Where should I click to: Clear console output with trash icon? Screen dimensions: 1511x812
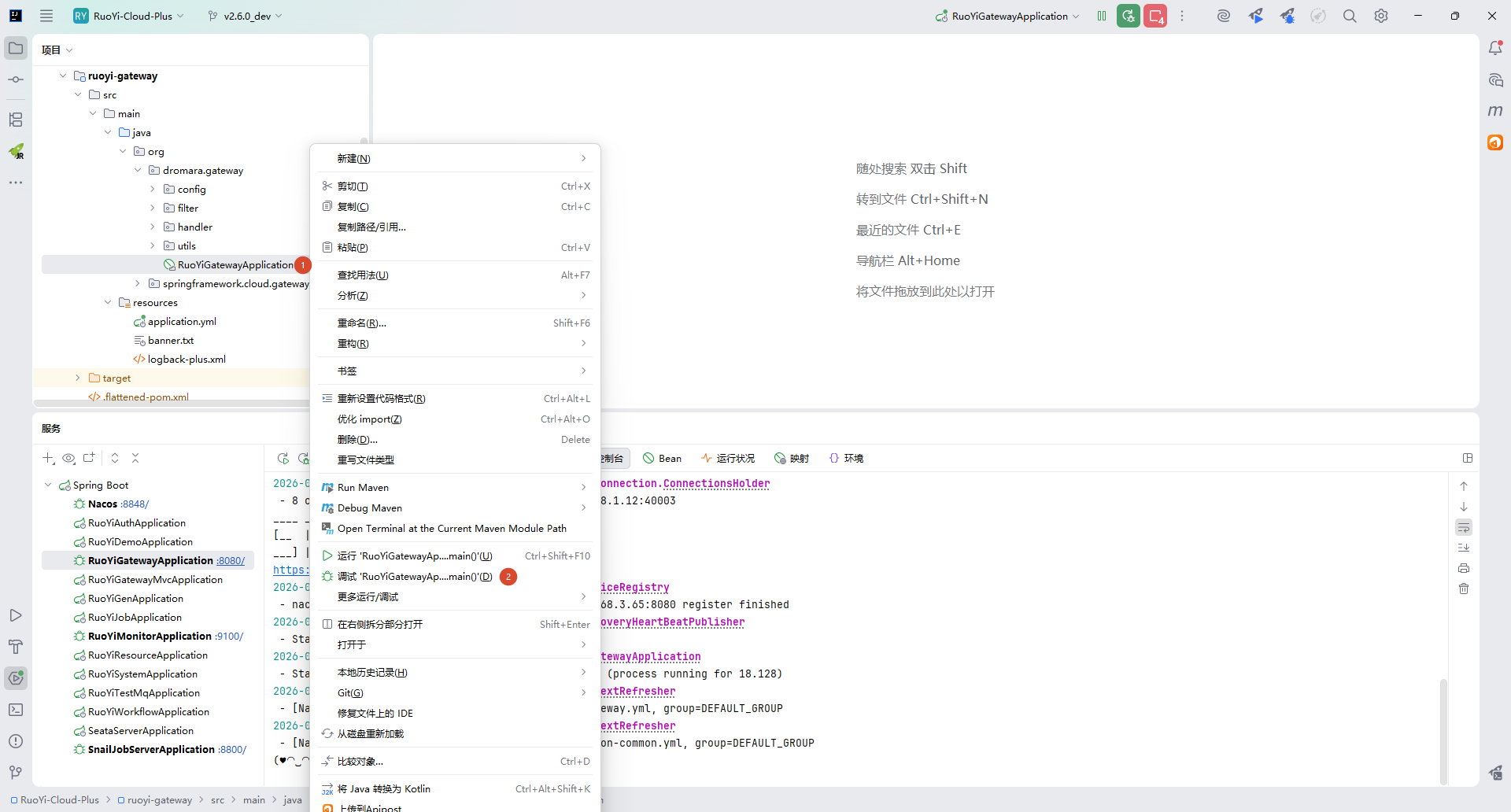click(x=1464, y=589)
